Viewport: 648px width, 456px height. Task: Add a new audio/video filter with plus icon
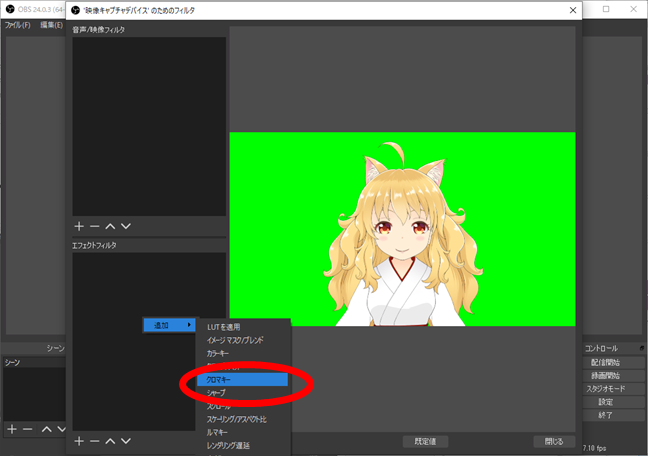79,226
